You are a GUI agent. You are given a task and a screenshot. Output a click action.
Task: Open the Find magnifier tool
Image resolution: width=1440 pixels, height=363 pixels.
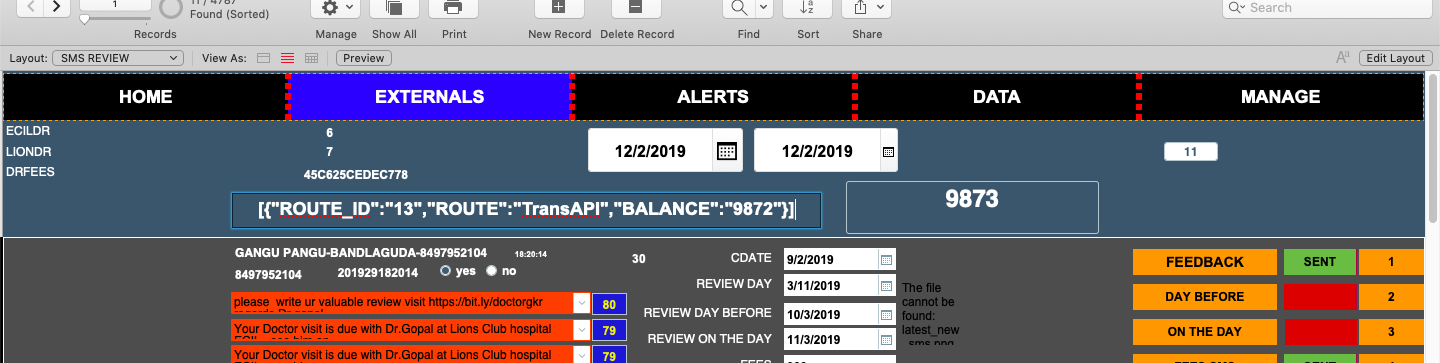click(740, 8)
